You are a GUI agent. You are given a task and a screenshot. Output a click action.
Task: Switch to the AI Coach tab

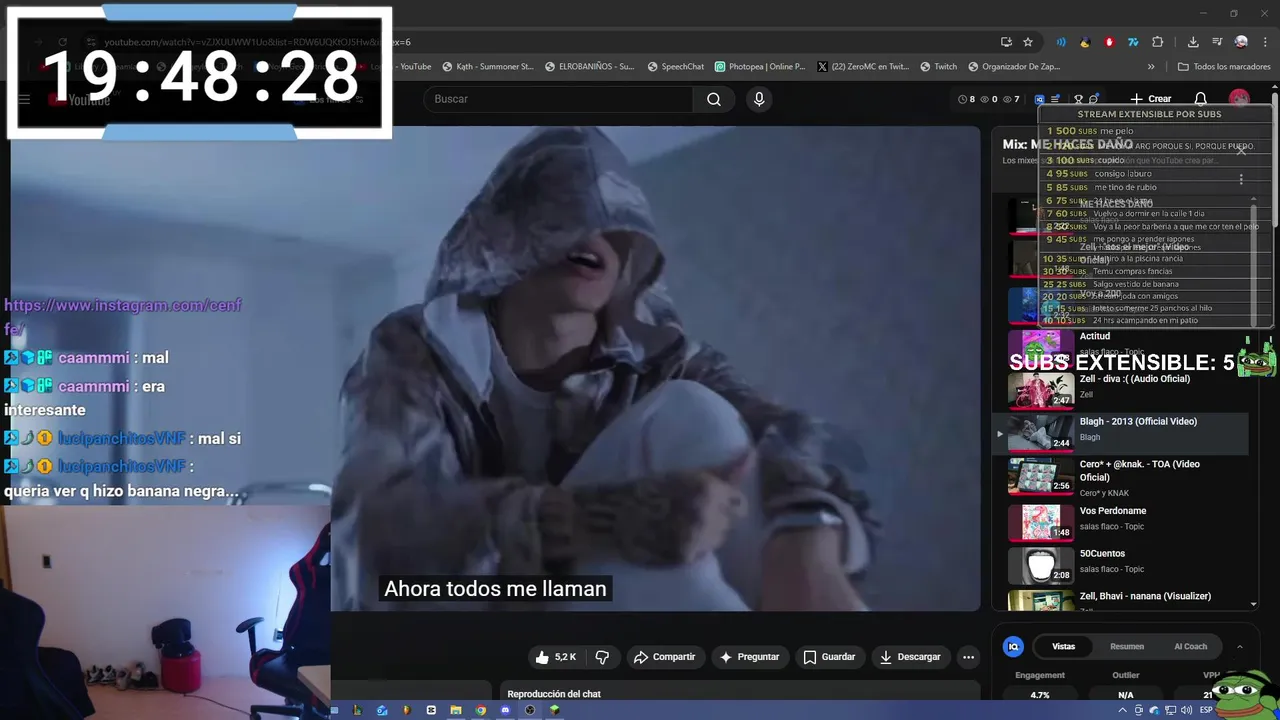tap(1190, 646)
